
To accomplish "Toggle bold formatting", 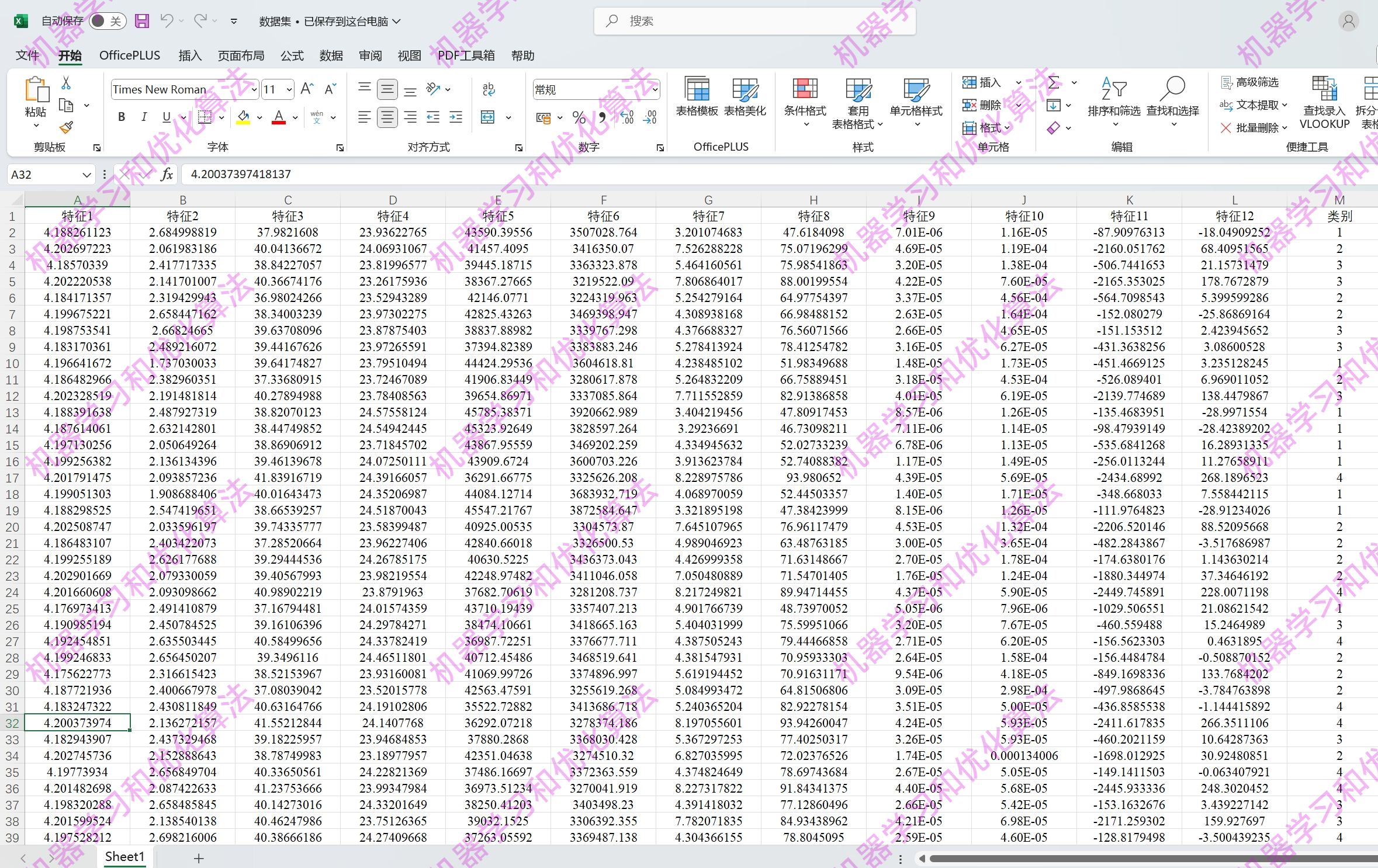I will (x=122, y=117).
